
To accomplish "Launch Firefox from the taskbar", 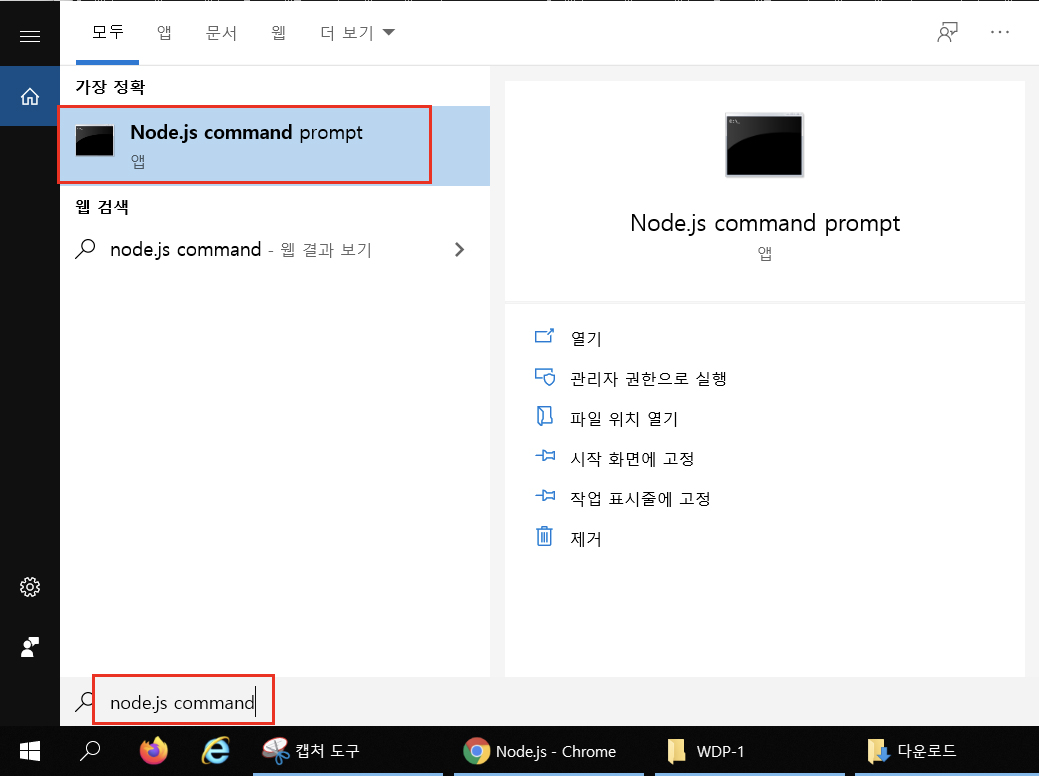I will click(154, 751).
